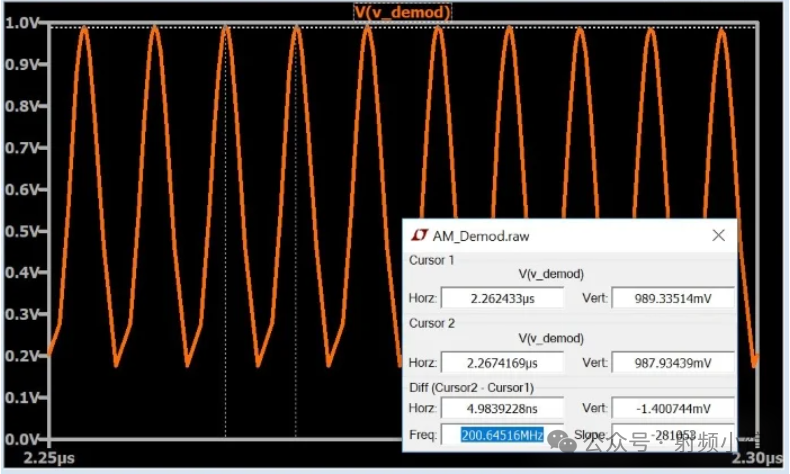Click the 0.5V label on vertical axis
This screenshot has height=474, width=790.
click(x=22, y=230)
